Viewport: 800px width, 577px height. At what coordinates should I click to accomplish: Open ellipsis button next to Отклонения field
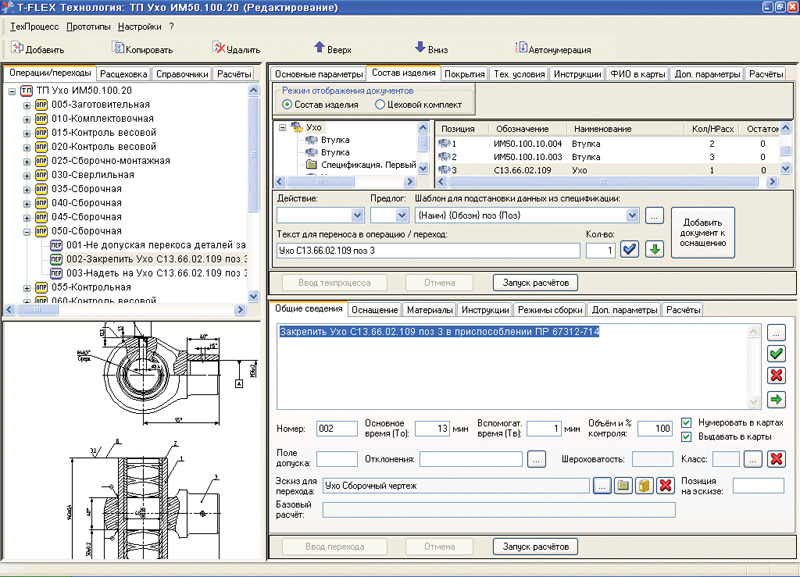tap(536, 459)
